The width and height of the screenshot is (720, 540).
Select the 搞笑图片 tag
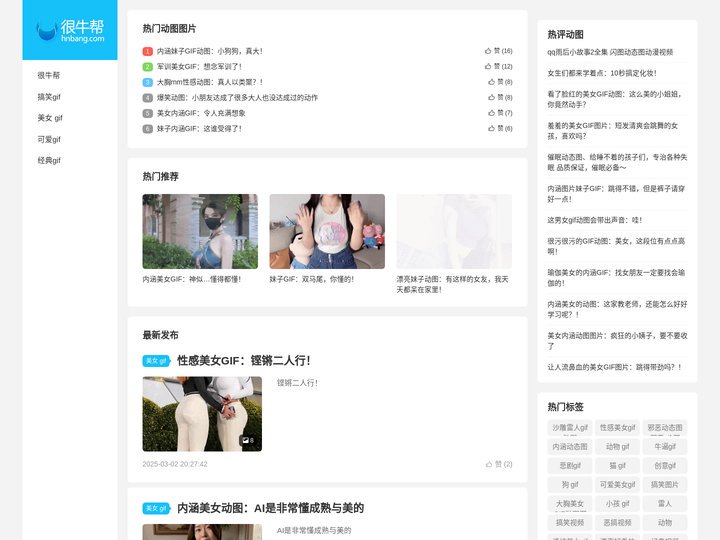point(665,484)
